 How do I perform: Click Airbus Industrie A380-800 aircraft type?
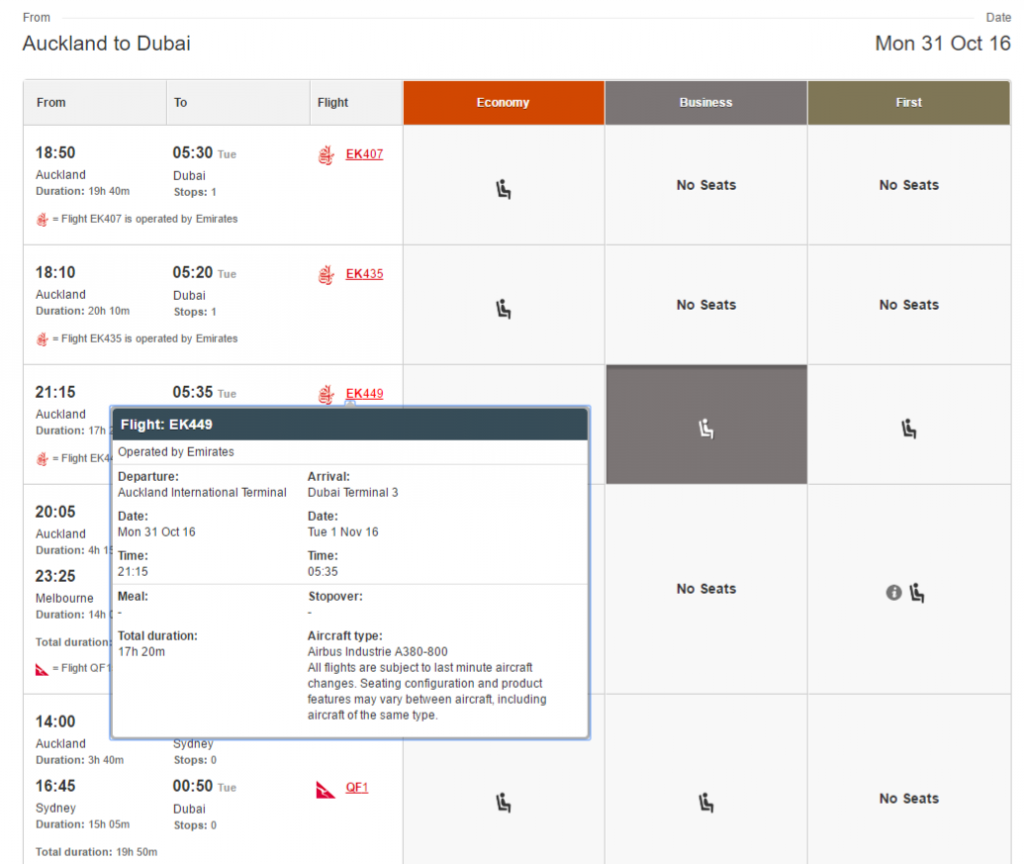pyautogui.click(x=377, y=652)
